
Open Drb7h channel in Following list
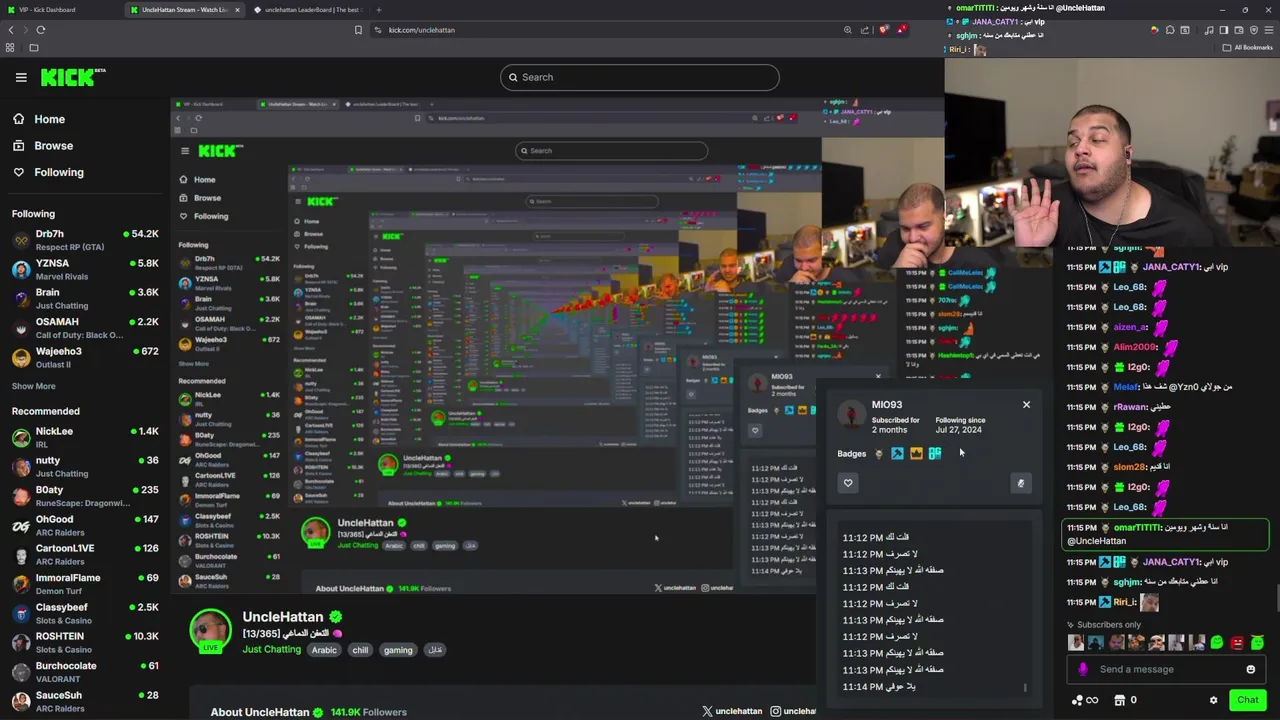pos(85,240)
